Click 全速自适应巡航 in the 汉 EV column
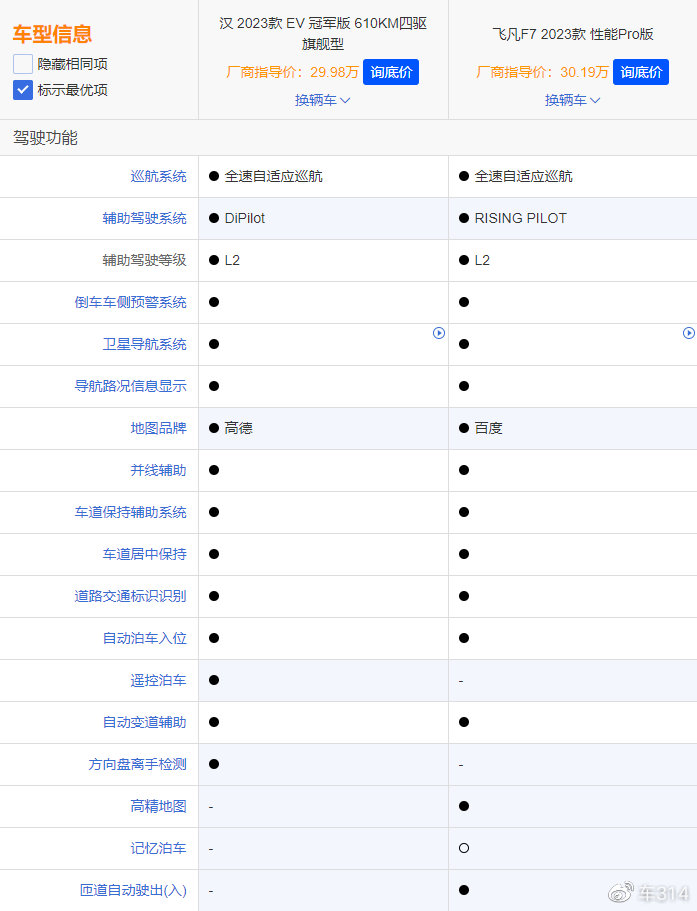The height and width of the screenshot is (911, 697). (x=274, y=176)
